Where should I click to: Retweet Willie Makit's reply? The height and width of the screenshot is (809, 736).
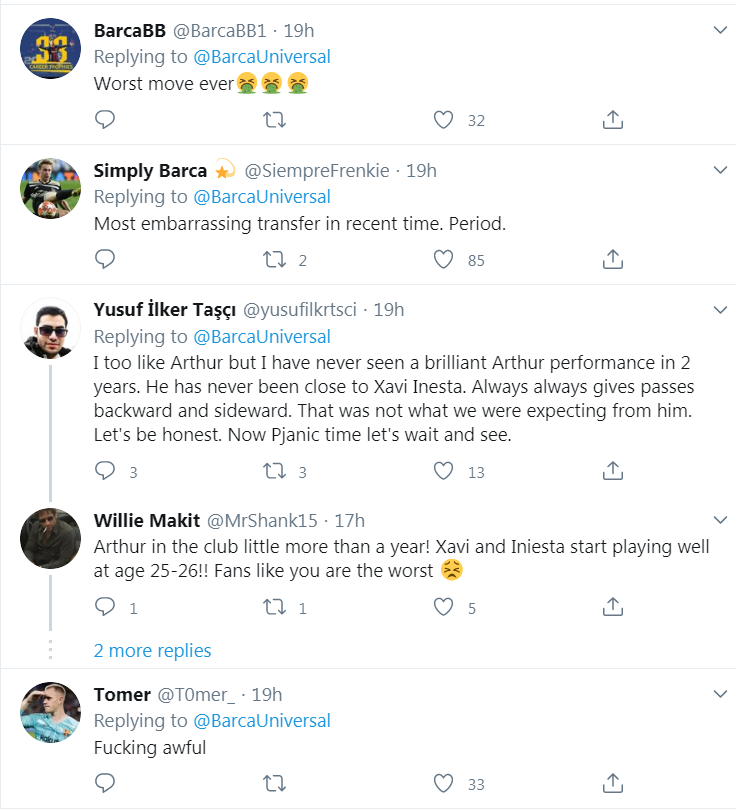(x=274, y=607)
